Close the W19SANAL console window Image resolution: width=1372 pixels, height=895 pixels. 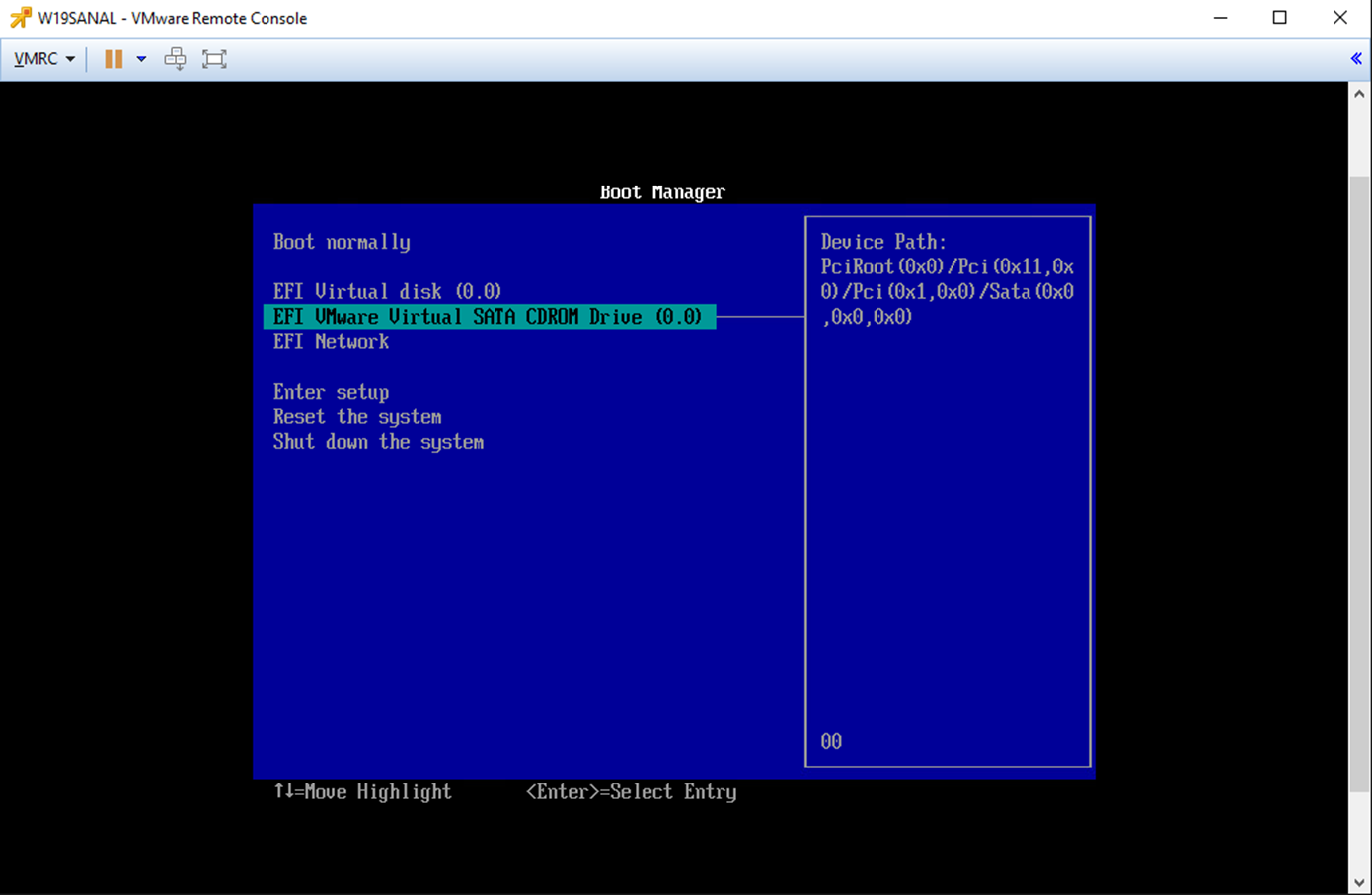point(1339,18)
